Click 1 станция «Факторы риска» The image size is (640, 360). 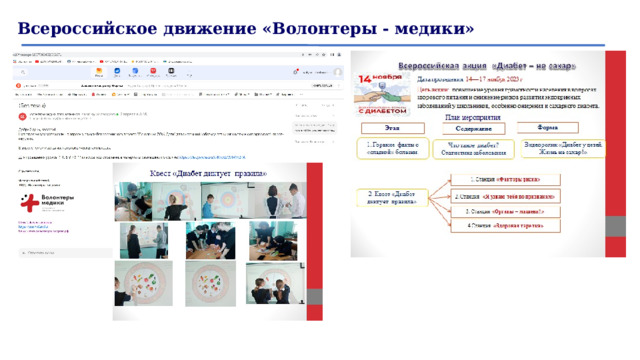tap(505, 180)
